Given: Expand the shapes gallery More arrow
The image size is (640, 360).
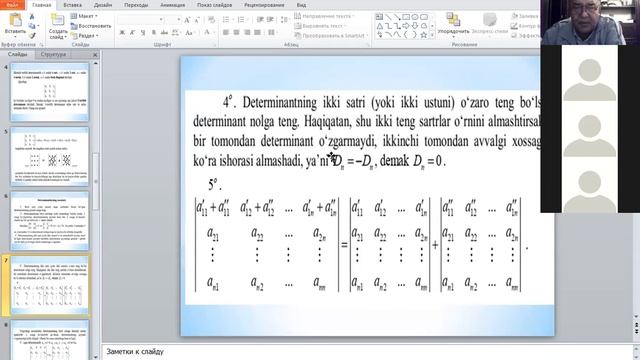Looking at the screenshot, I should (x=432, y=36).
